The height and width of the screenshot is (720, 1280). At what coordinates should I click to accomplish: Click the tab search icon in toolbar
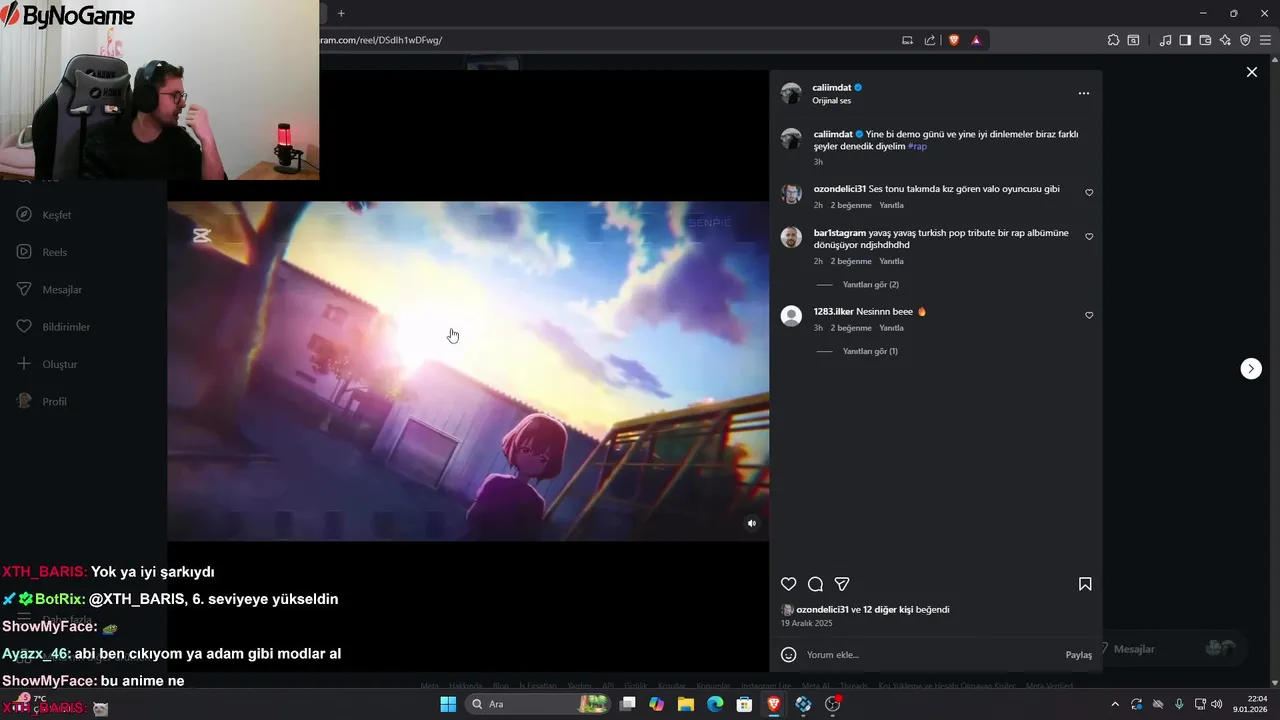tap(1133, 40)
